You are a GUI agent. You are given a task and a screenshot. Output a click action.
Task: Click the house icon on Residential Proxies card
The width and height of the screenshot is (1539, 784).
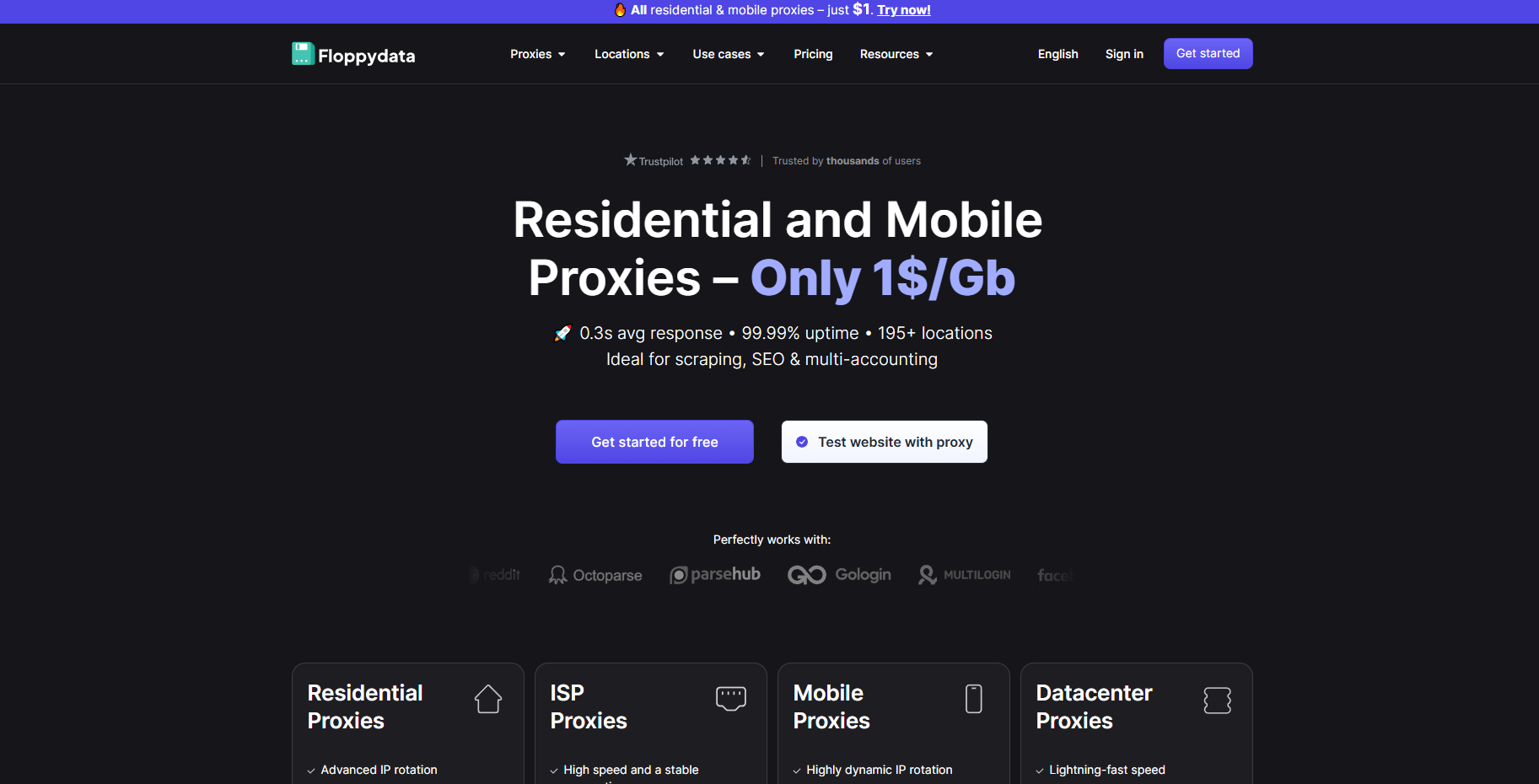[488, 699]
